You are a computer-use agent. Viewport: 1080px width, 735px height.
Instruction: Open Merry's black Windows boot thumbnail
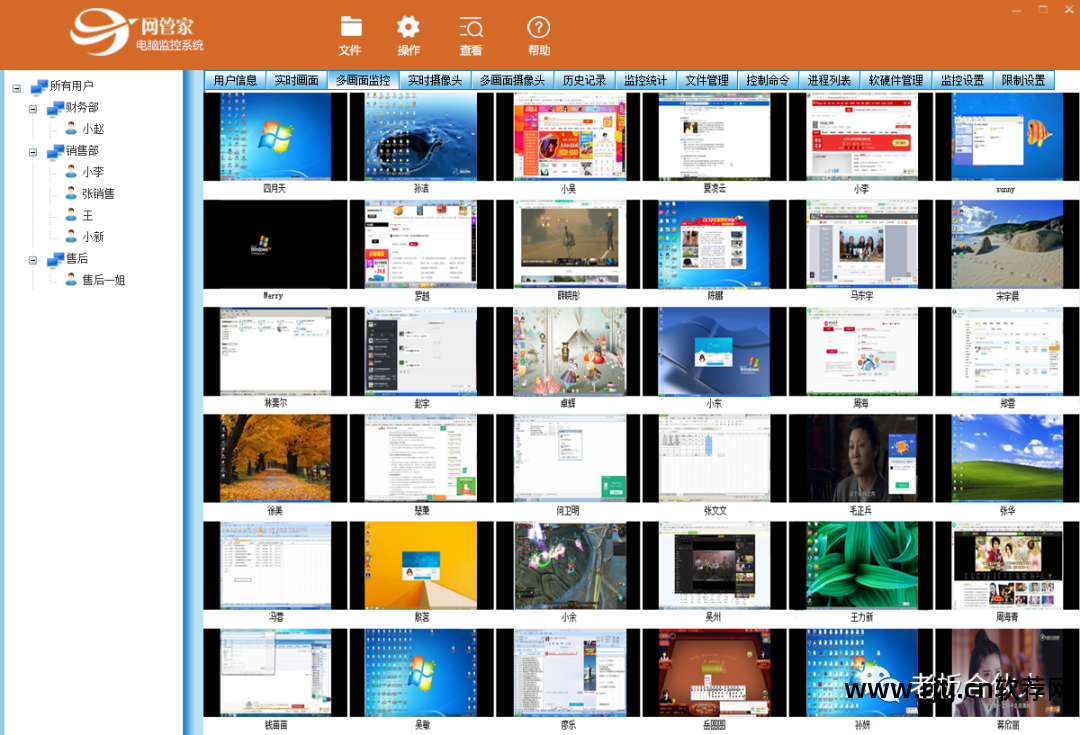point(276,244)
